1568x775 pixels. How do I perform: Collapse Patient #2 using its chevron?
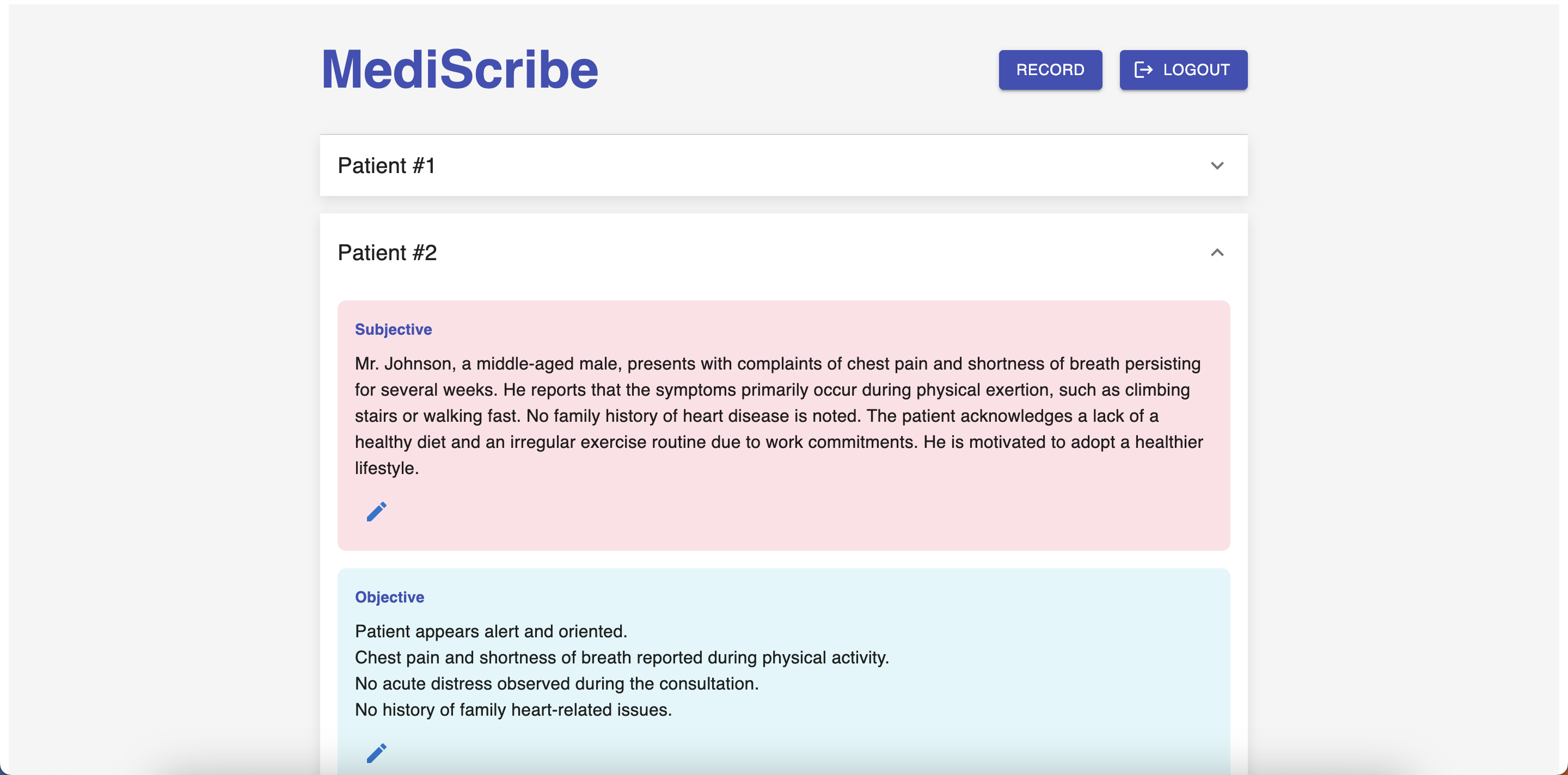(1217, 253)
